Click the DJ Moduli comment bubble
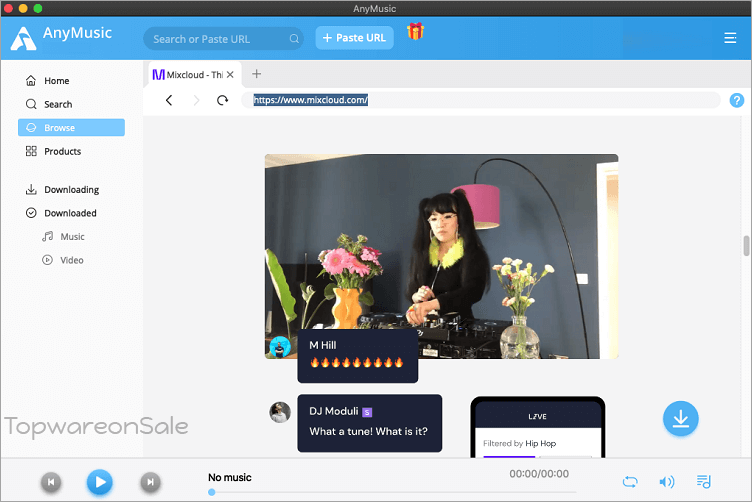 (370, 423)
